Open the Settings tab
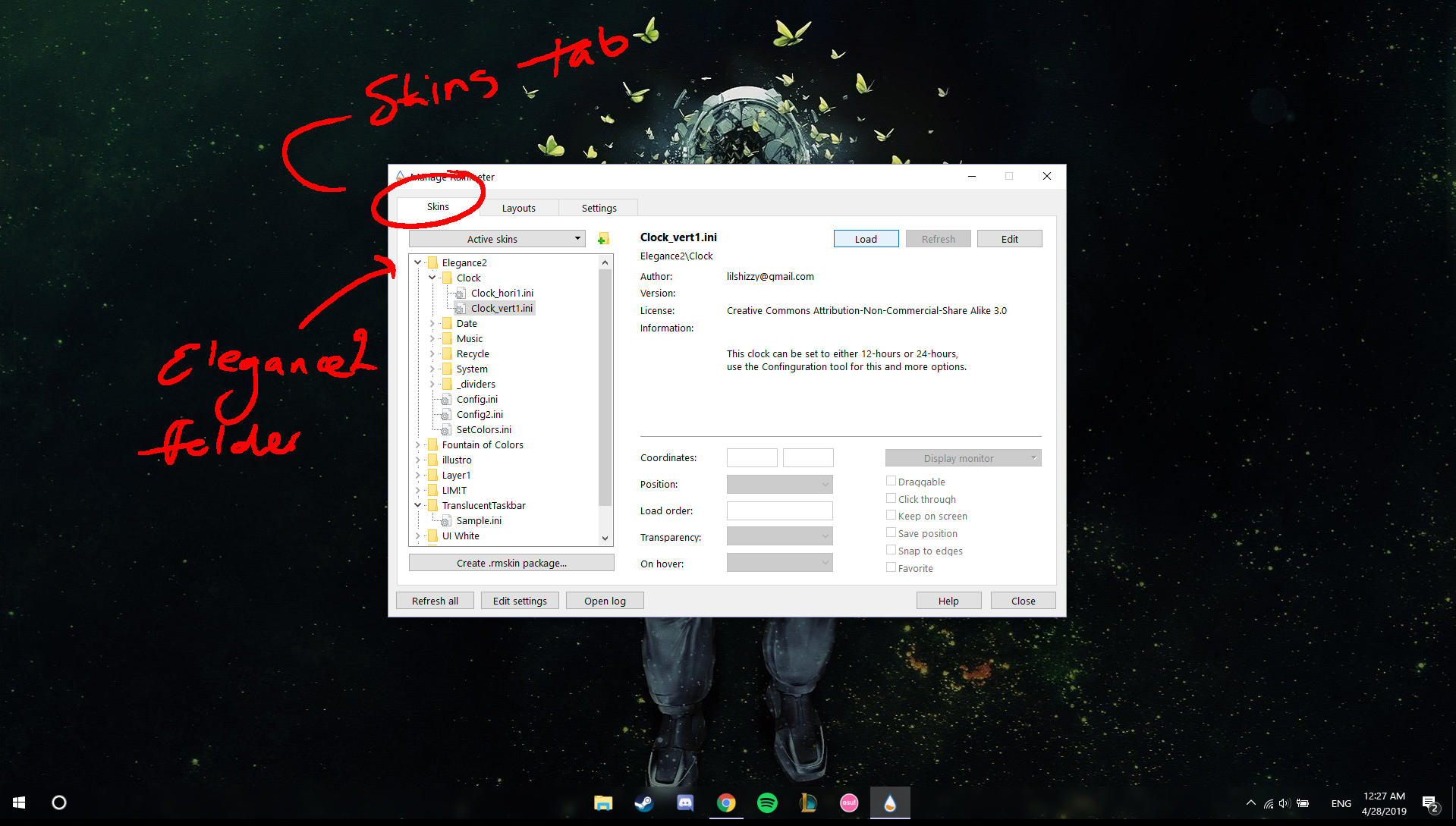This screenshot has height=826, width=1456. [599, 207]
